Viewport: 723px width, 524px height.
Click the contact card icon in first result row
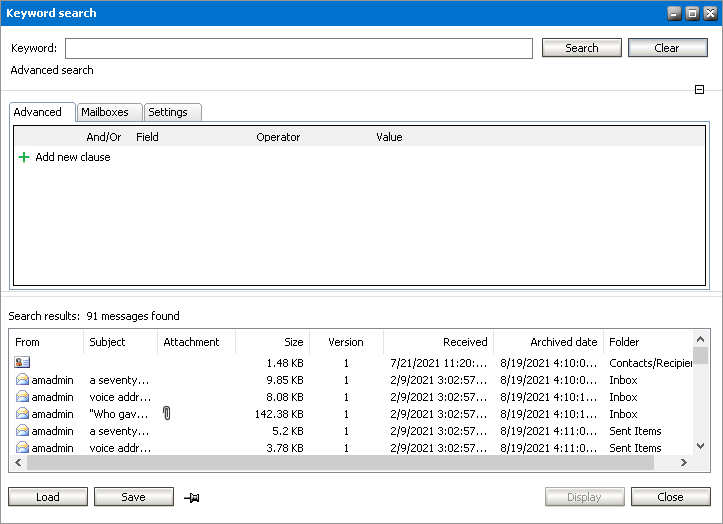[x=22, y=363]
